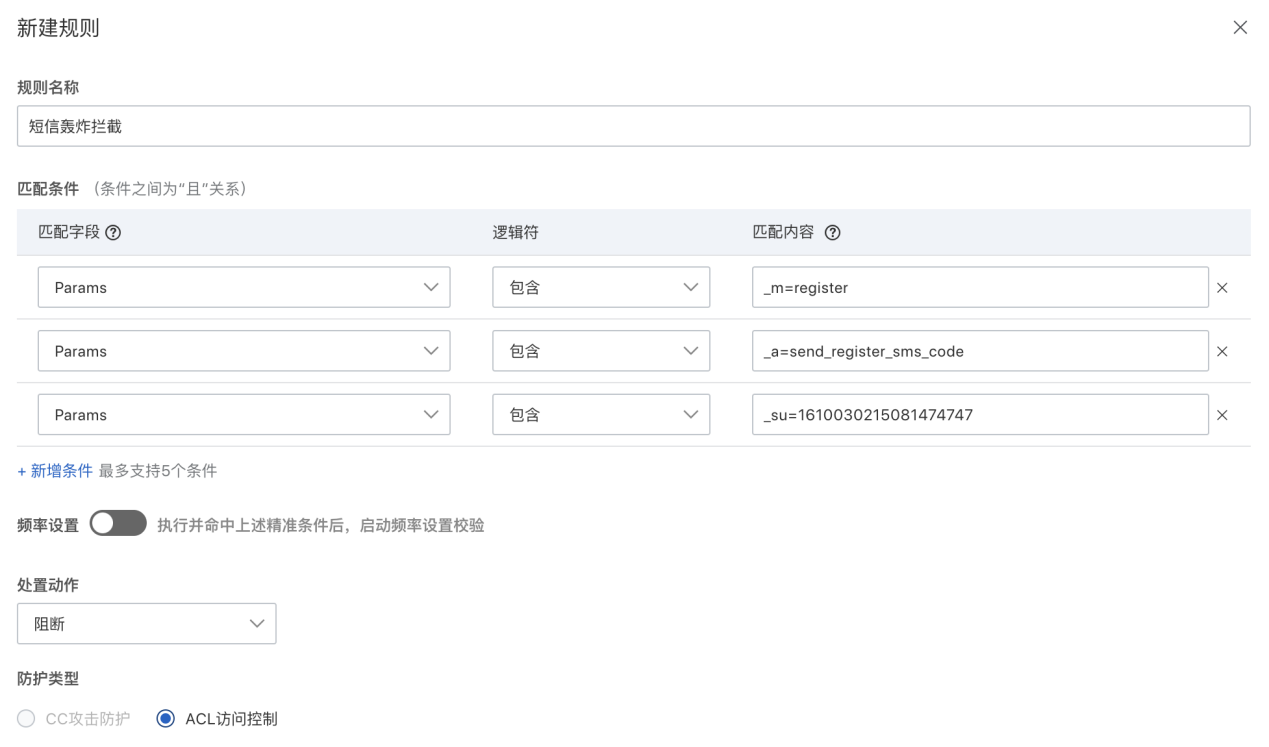Open third row Params field dropdown
1269x747 pixels.
click(244, 415)
